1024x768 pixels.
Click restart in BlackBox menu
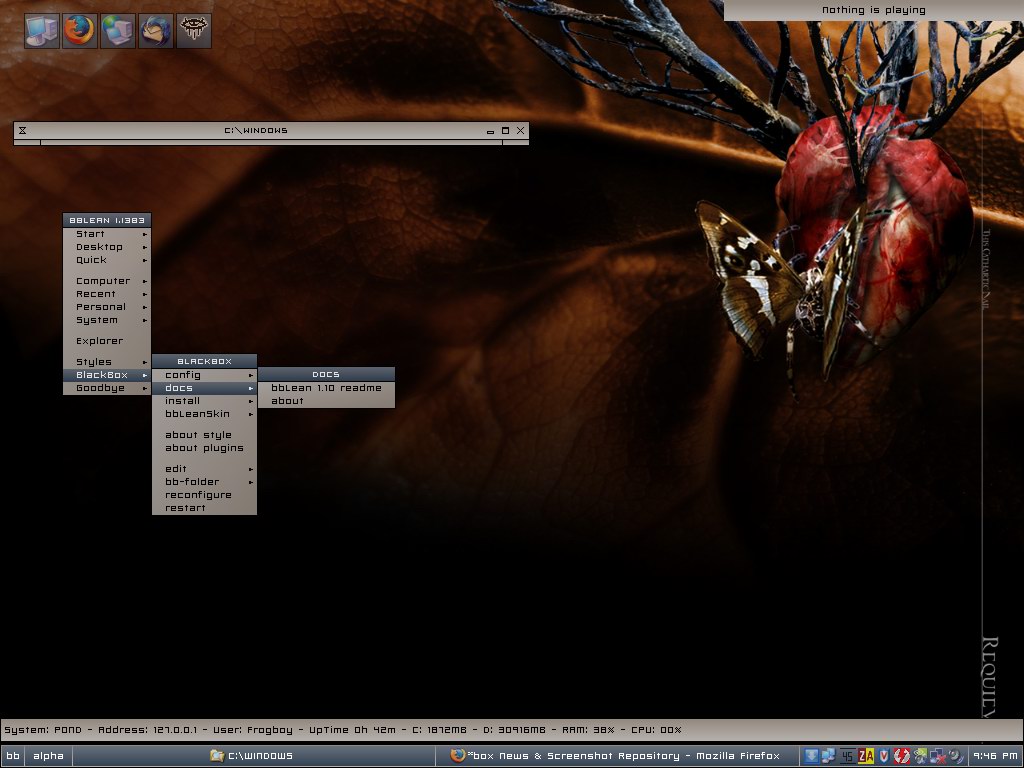(204, 508)
